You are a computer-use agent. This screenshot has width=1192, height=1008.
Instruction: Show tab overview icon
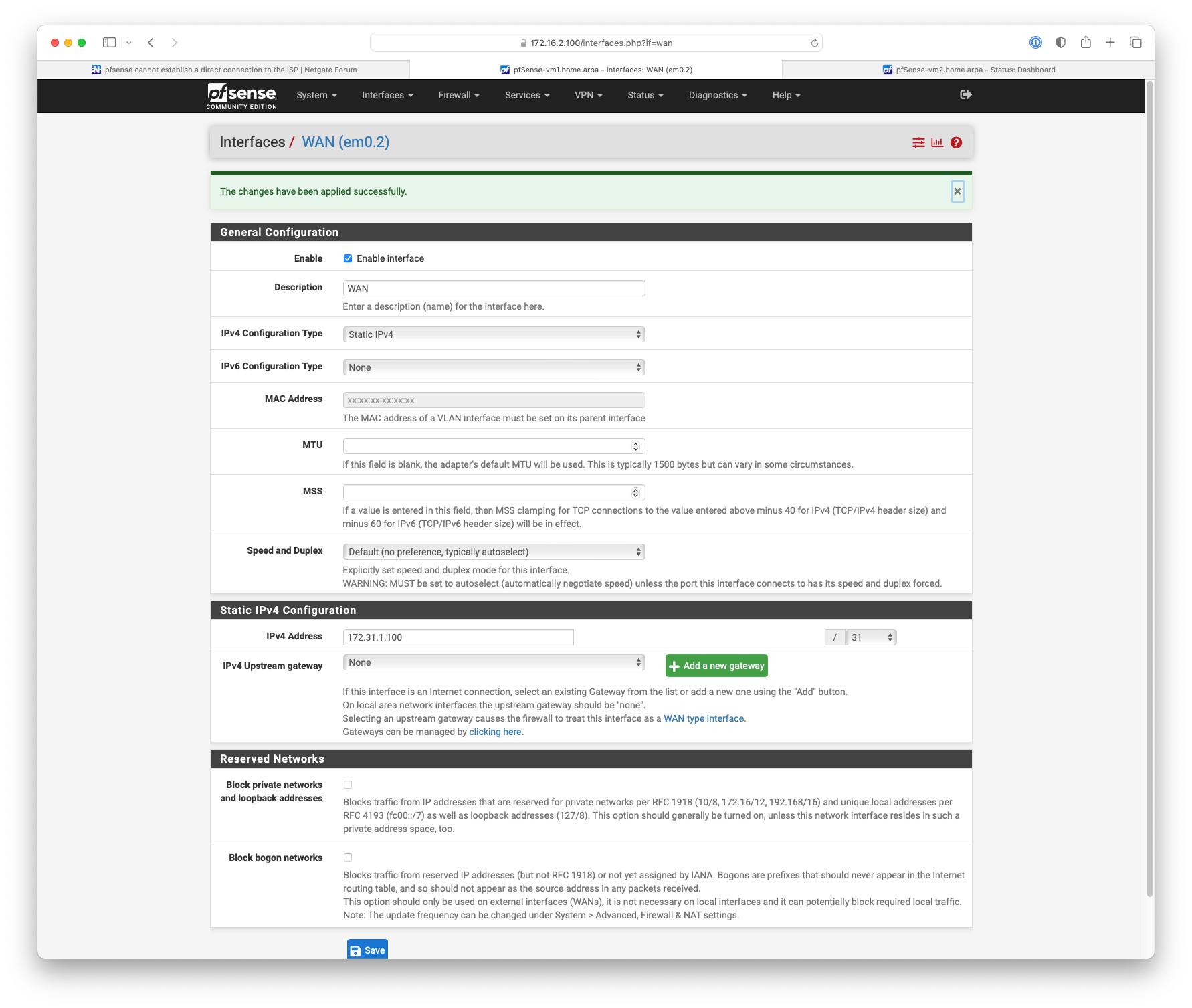tap(1135, 43)
